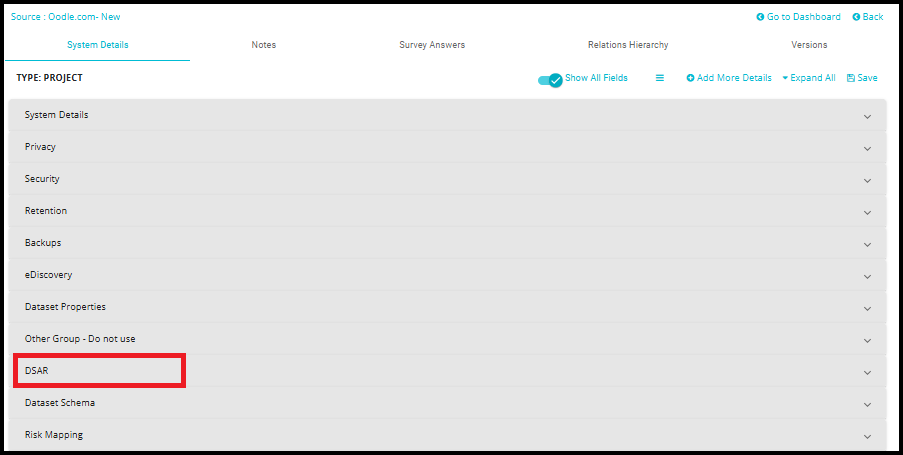903x455 pixels.
Task: Select the Relations Hierarchy tab
Action: click(628, 45)
